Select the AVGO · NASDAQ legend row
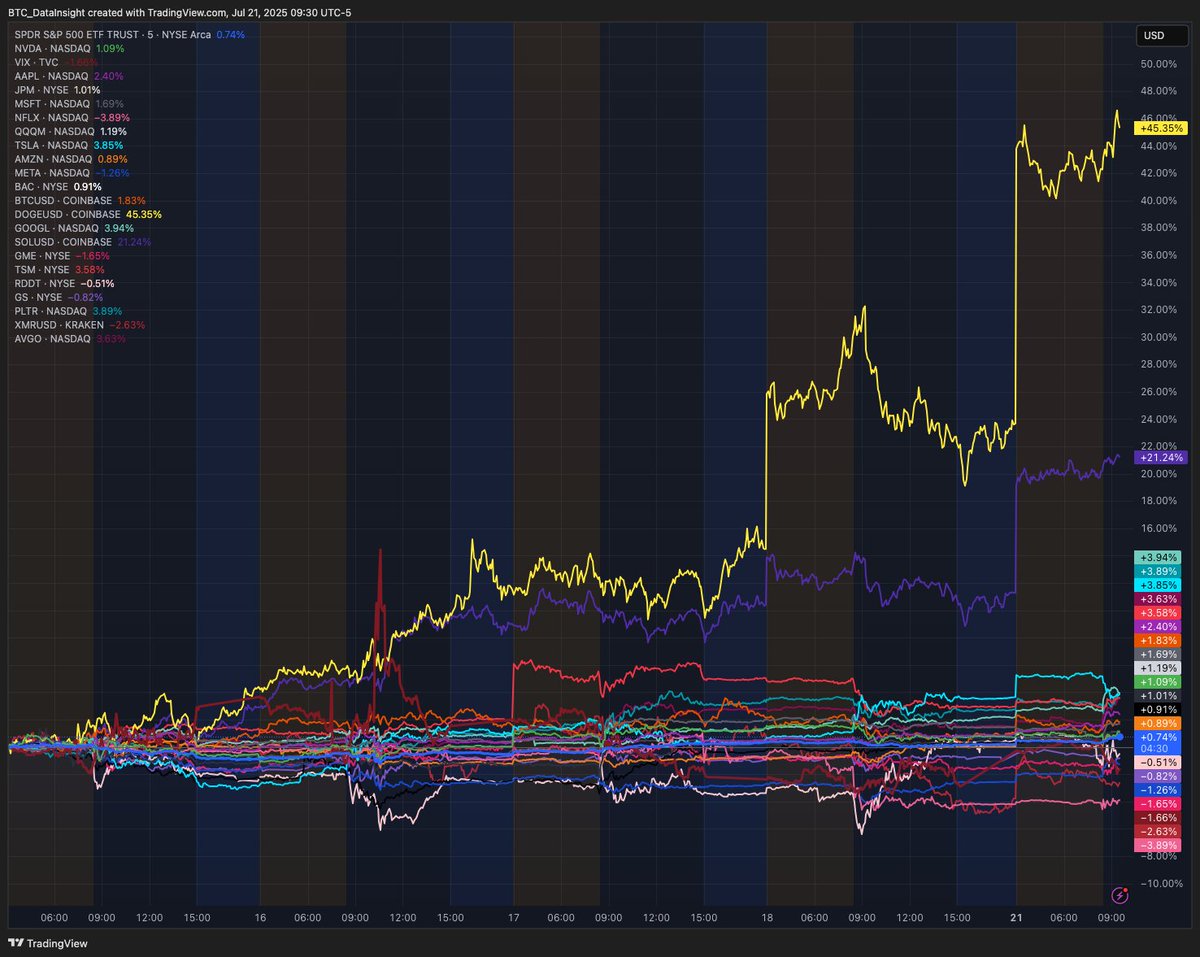1200x957 pixels. click(70, 340)
